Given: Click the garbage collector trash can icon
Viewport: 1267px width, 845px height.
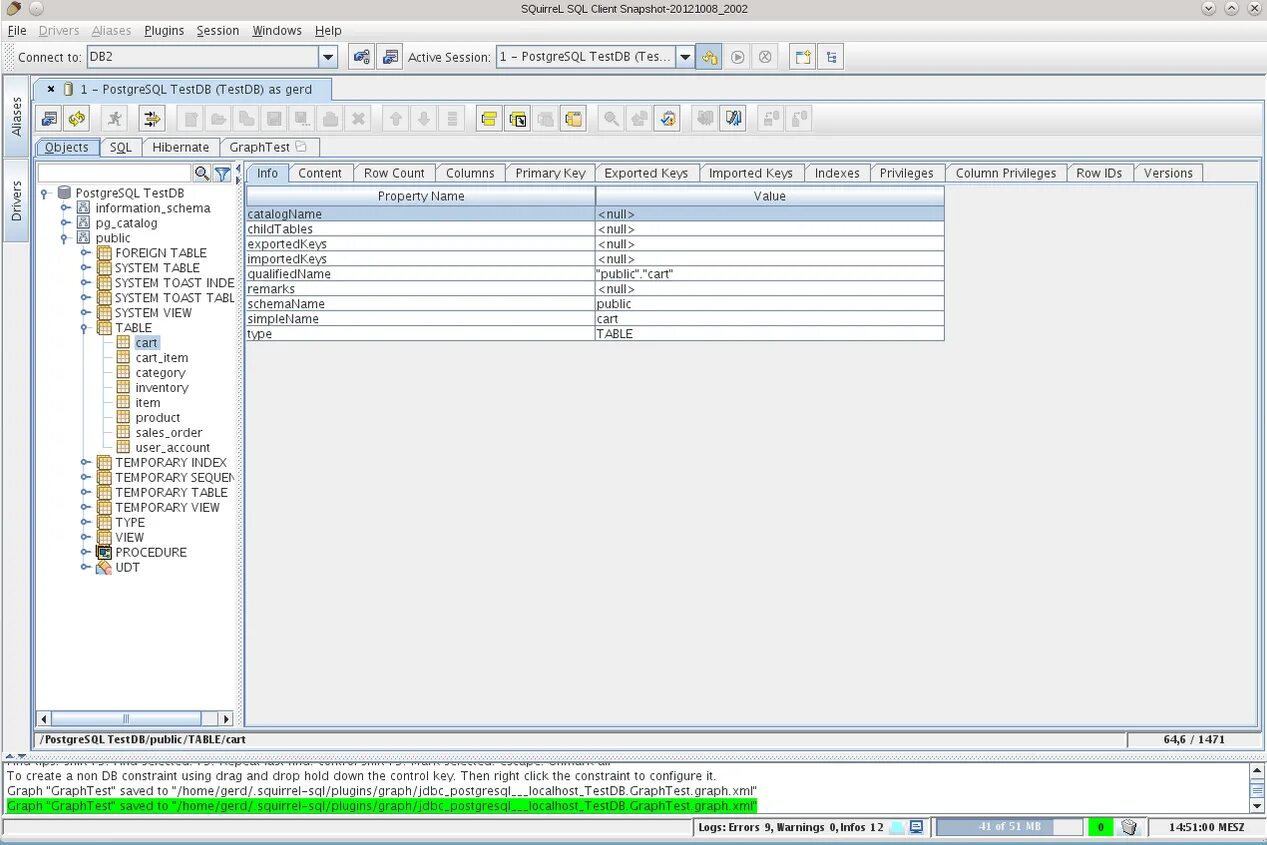Looking at the screenshot, I should point(1129,827).
